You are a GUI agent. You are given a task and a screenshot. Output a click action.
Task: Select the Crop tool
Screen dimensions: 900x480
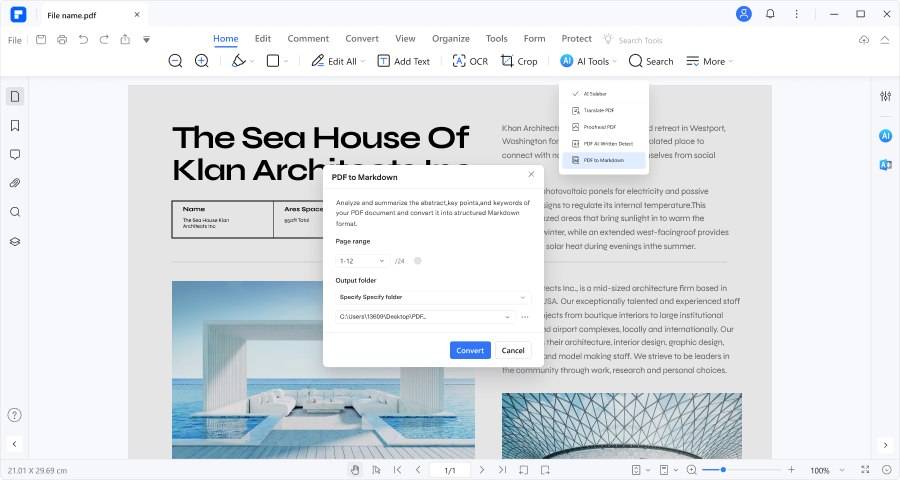[x=519, y=61]
